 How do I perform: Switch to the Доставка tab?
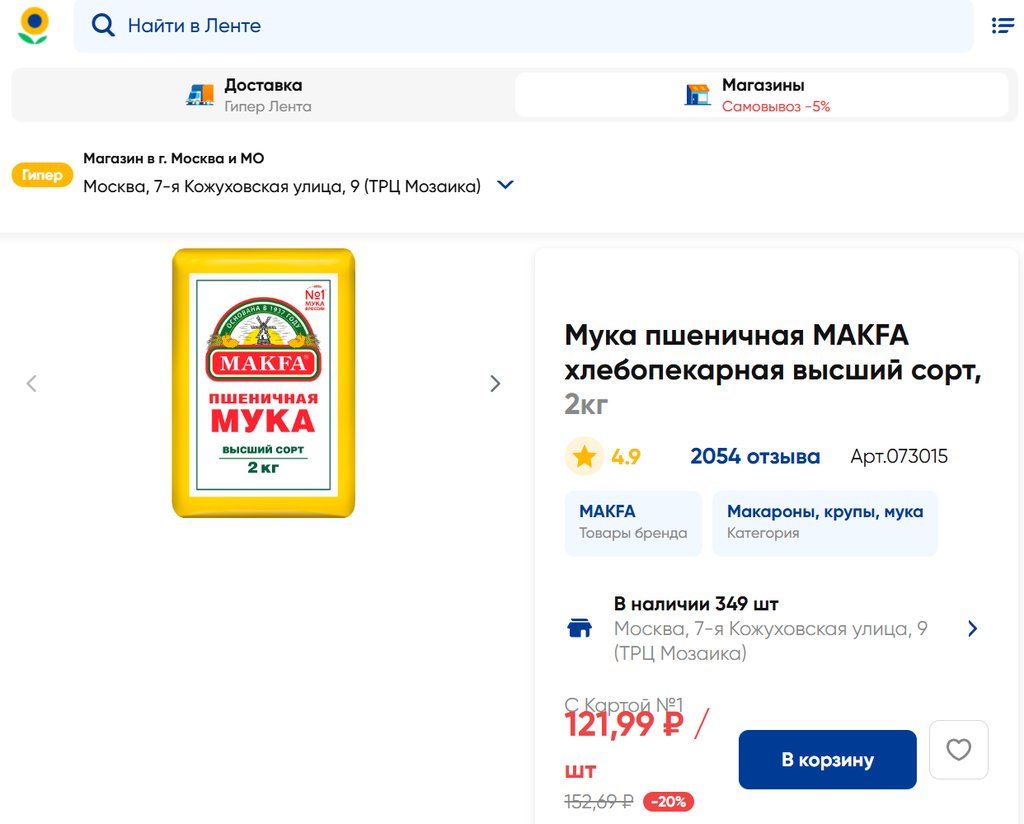coord(262,95)
